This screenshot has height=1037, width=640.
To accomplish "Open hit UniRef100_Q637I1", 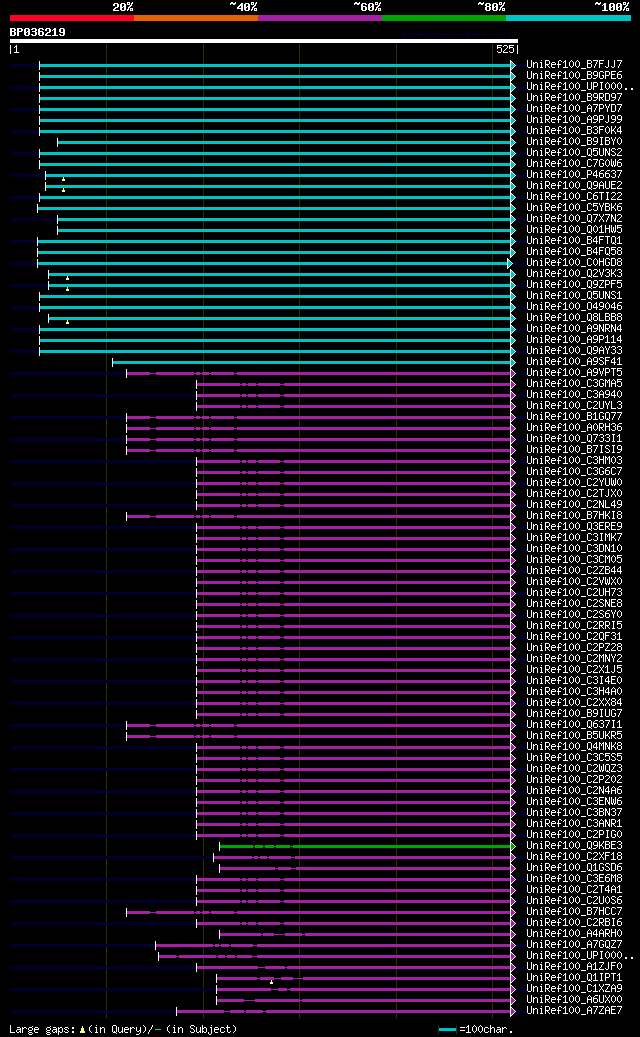I will tap(574, 725).
